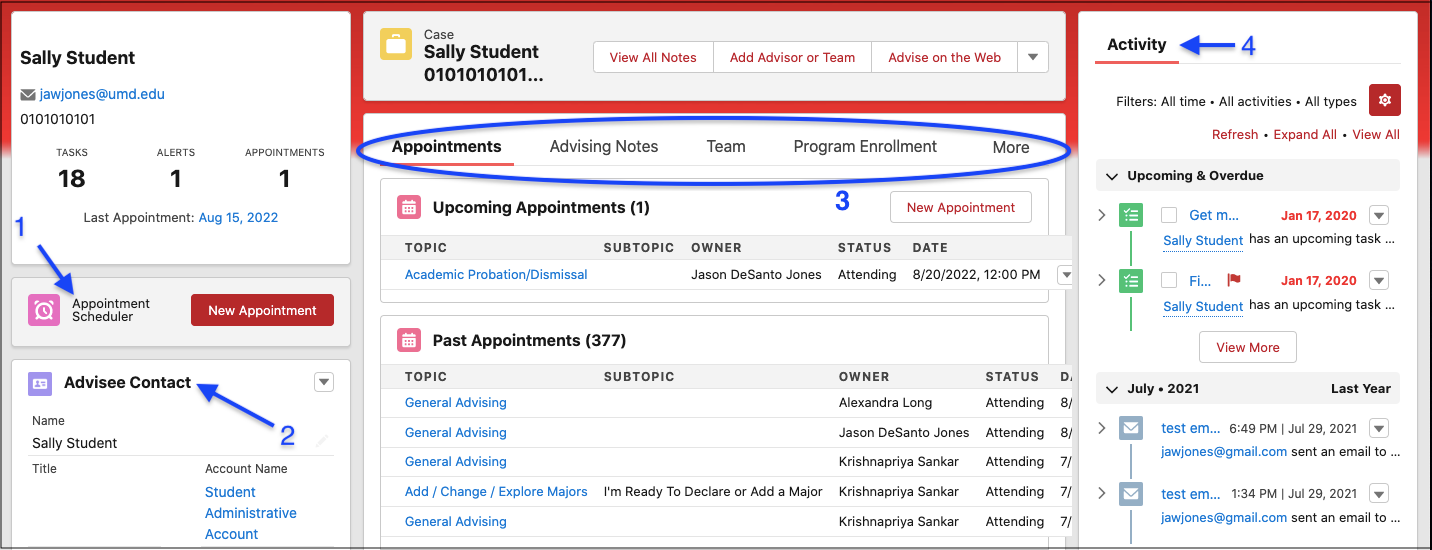Open Activity filter settings gear icon

1385,100
